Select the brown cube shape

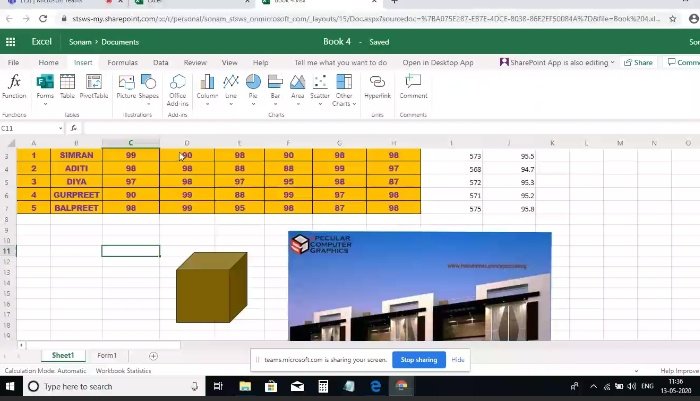click(212, 288)
